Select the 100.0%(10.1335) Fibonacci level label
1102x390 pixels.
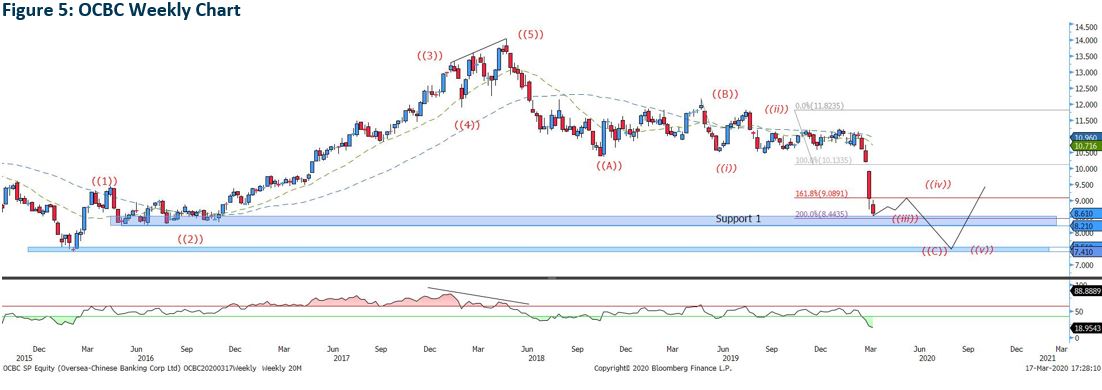824,160
